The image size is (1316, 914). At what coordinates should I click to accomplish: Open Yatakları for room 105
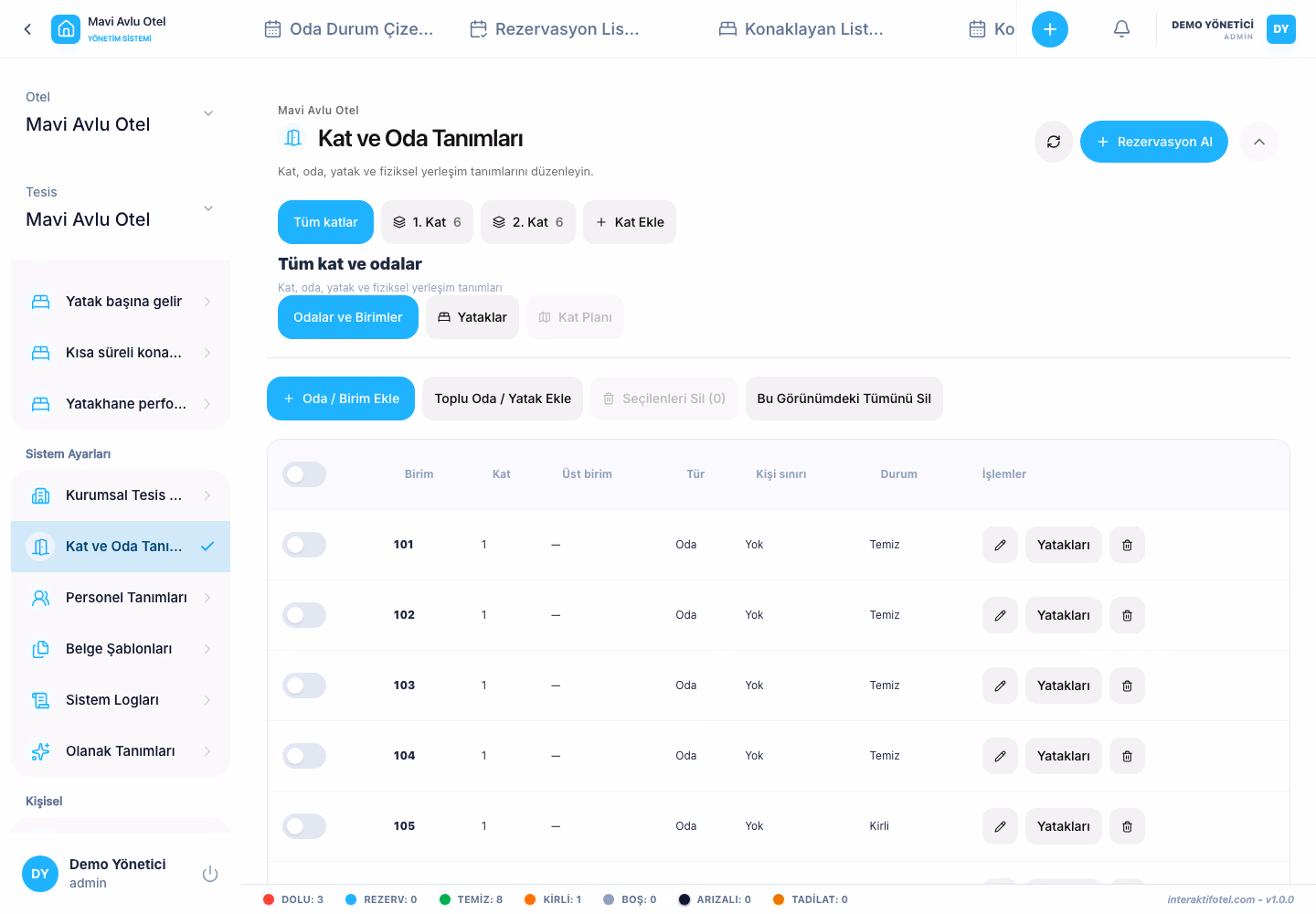[x=1064, y=826]
